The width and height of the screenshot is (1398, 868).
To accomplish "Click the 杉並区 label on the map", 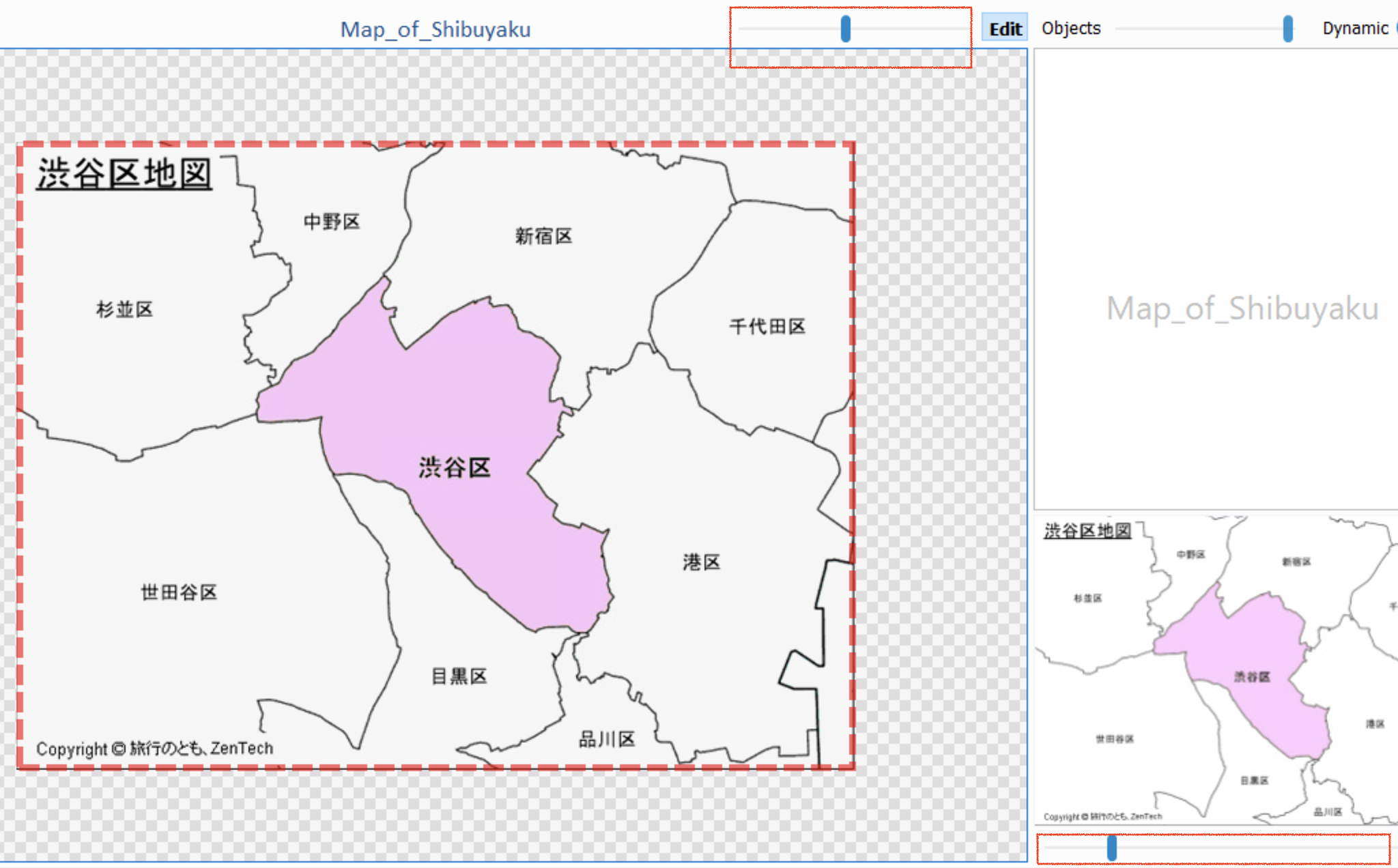I will click(124, 310).
